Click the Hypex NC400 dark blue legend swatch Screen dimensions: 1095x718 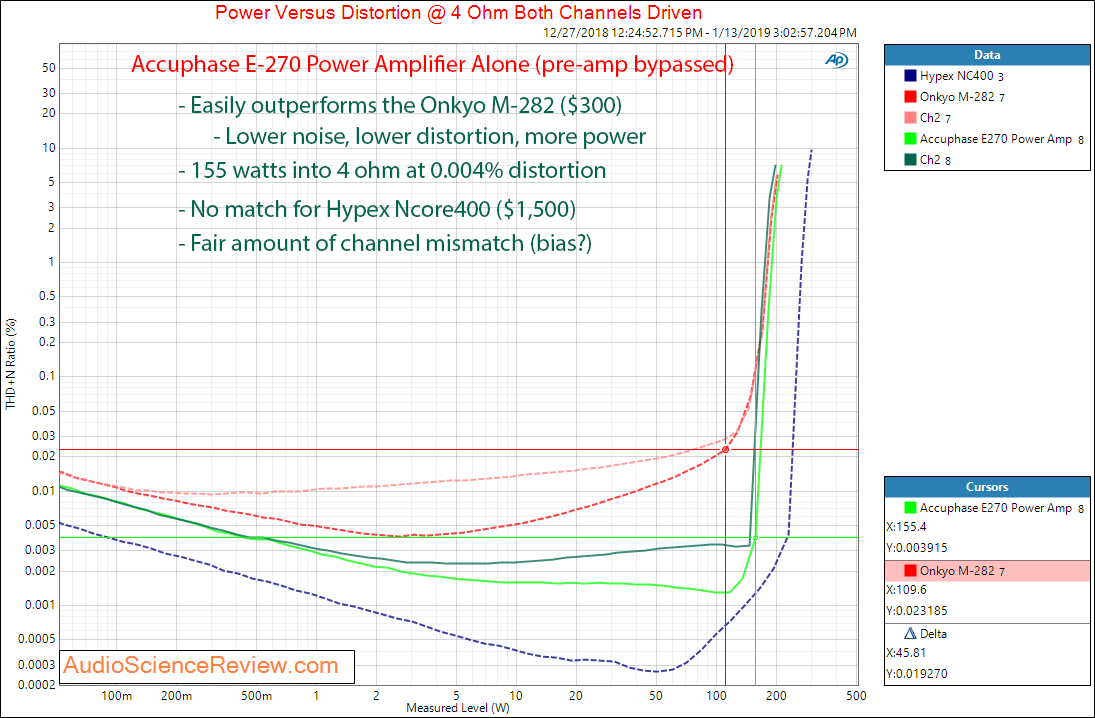(x=910, y=76)
